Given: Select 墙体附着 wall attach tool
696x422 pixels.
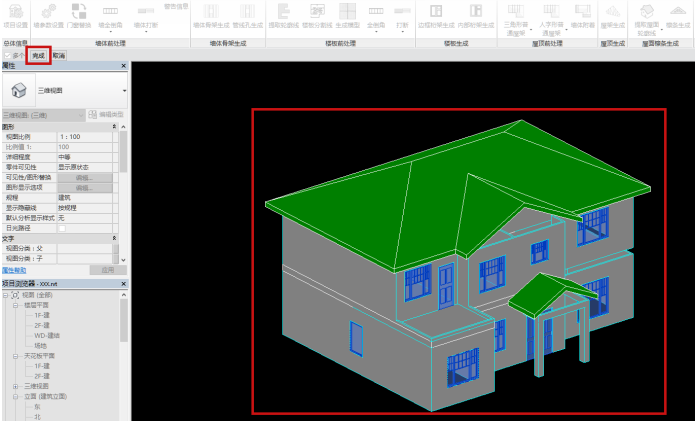Looking at the screenshot, I should pyautogui.click(x=583, y=17).
